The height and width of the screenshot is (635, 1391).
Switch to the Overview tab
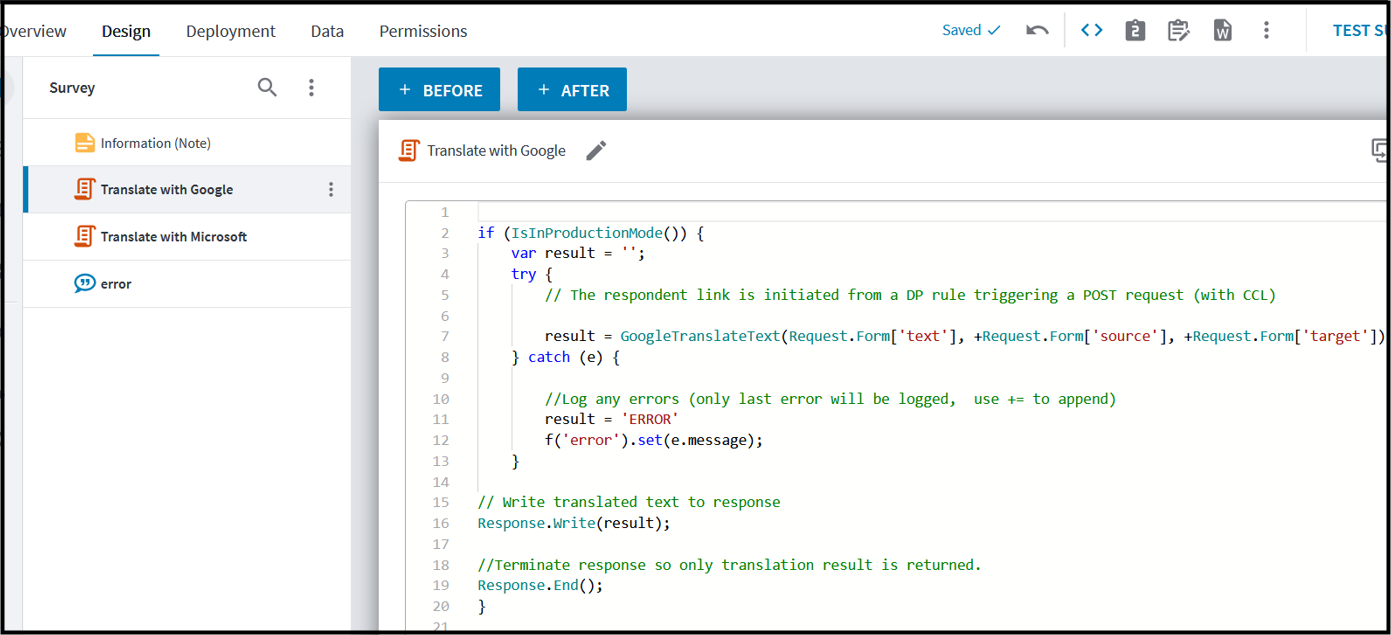click(x=33, y=31)
